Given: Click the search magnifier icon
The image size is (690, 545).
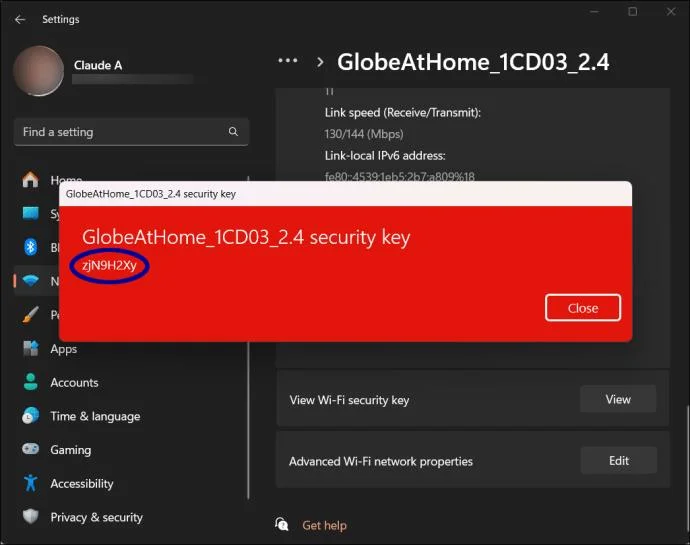Looking at the screenshot, I should tap(233, 132).
